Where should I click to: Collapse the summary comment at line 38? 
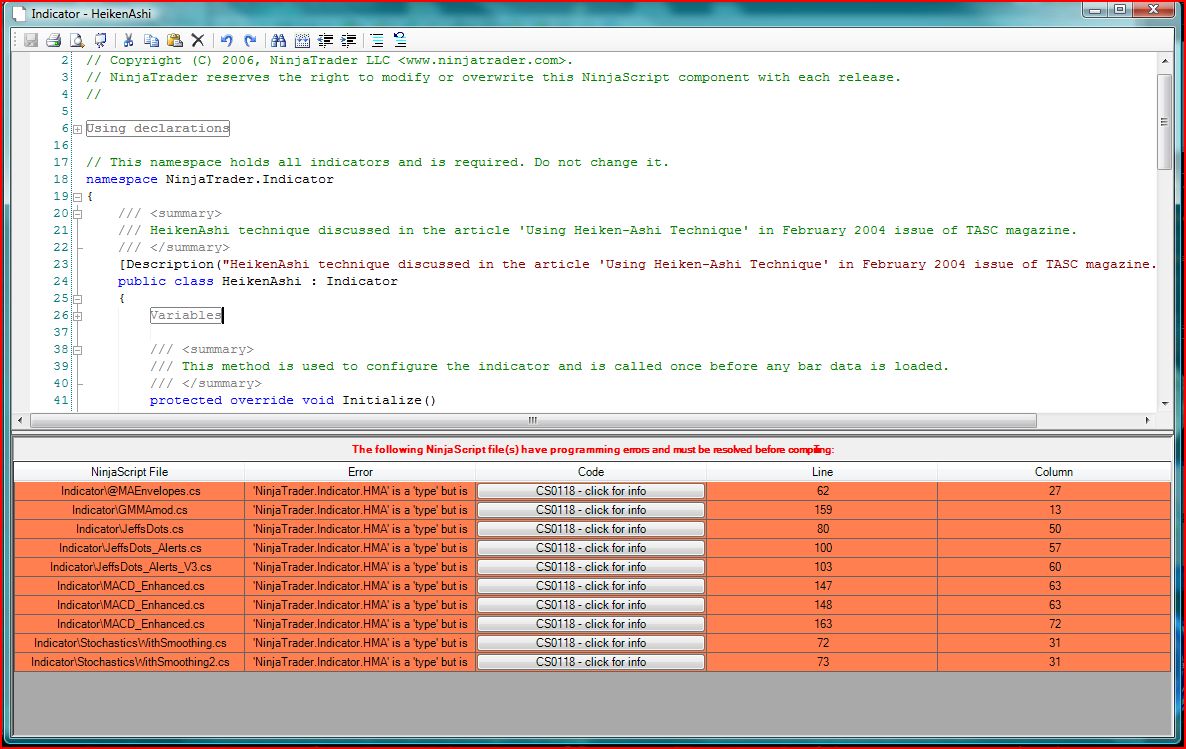(77, 350)
